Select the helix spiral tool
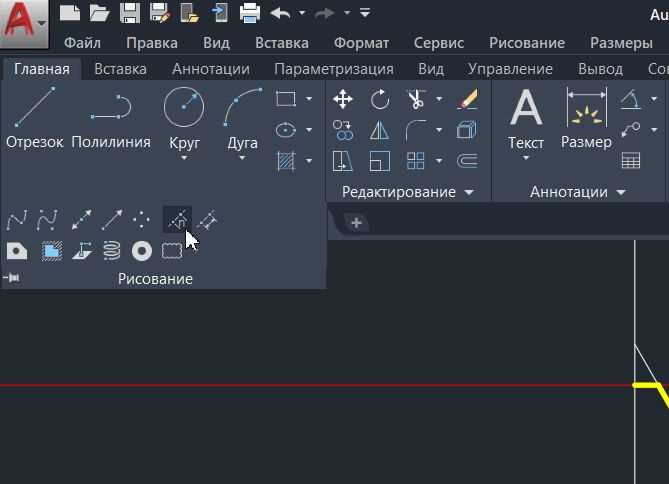The image size is (669, 484). pyautogui.click(x=112, y=251)
